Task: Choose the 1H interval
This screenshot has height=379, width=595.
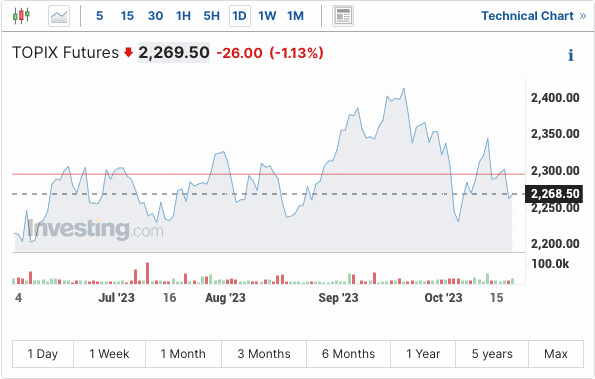Action: click(183, 16)
